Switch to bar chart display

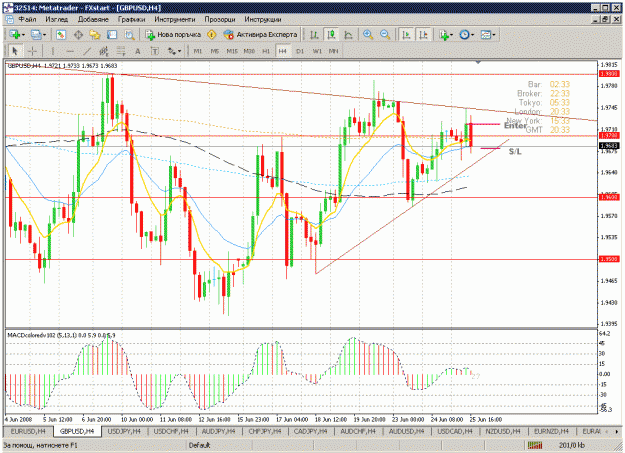click(314, 35)
